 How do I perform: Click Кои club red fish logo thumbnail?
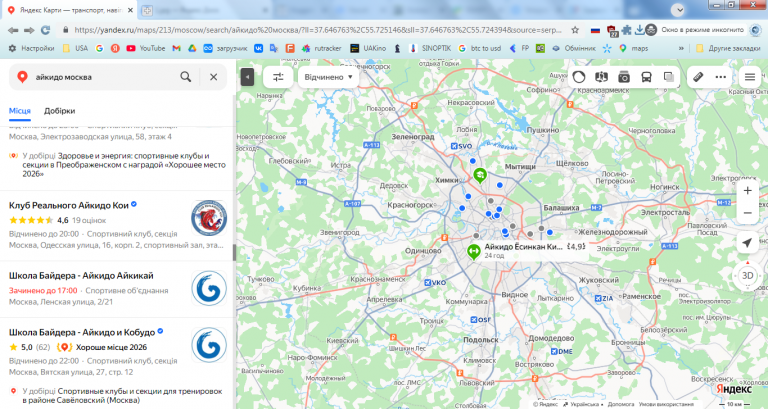[x=209, y=218]
